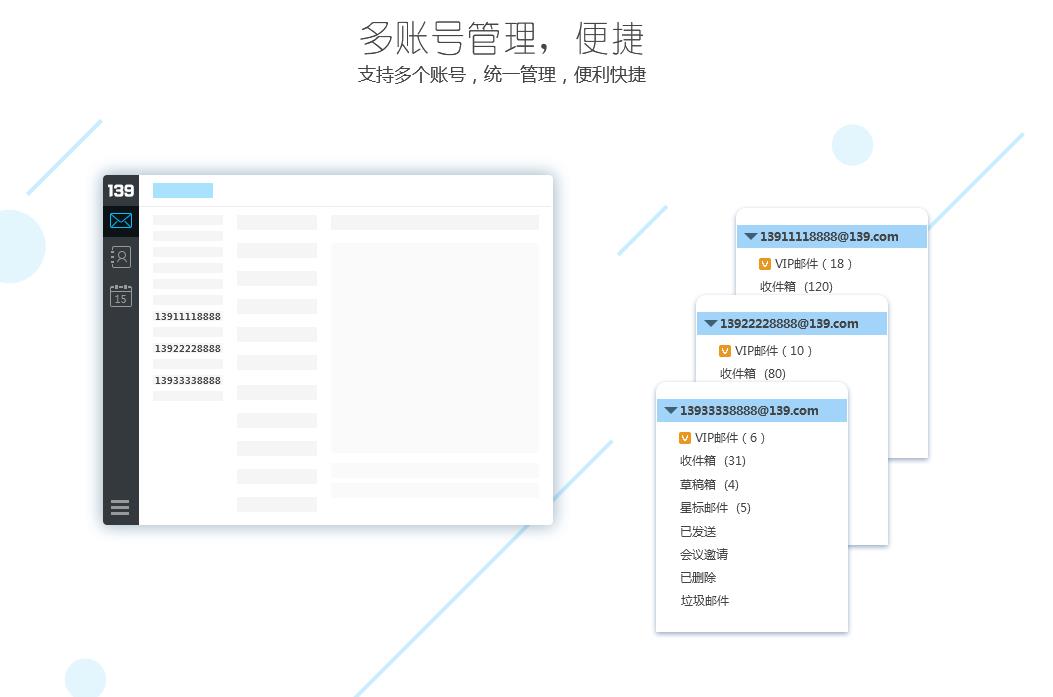The height and width of the screenshot is (697, 1053).
Task: Select the blue highlighted tab at window top
Action: coord(183,191)
